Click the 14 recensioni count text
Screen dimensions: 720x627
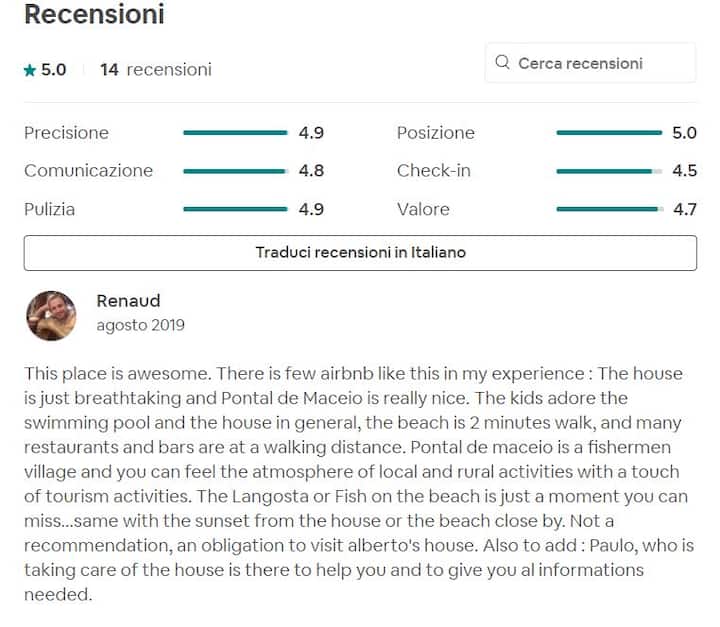point(155,70)
